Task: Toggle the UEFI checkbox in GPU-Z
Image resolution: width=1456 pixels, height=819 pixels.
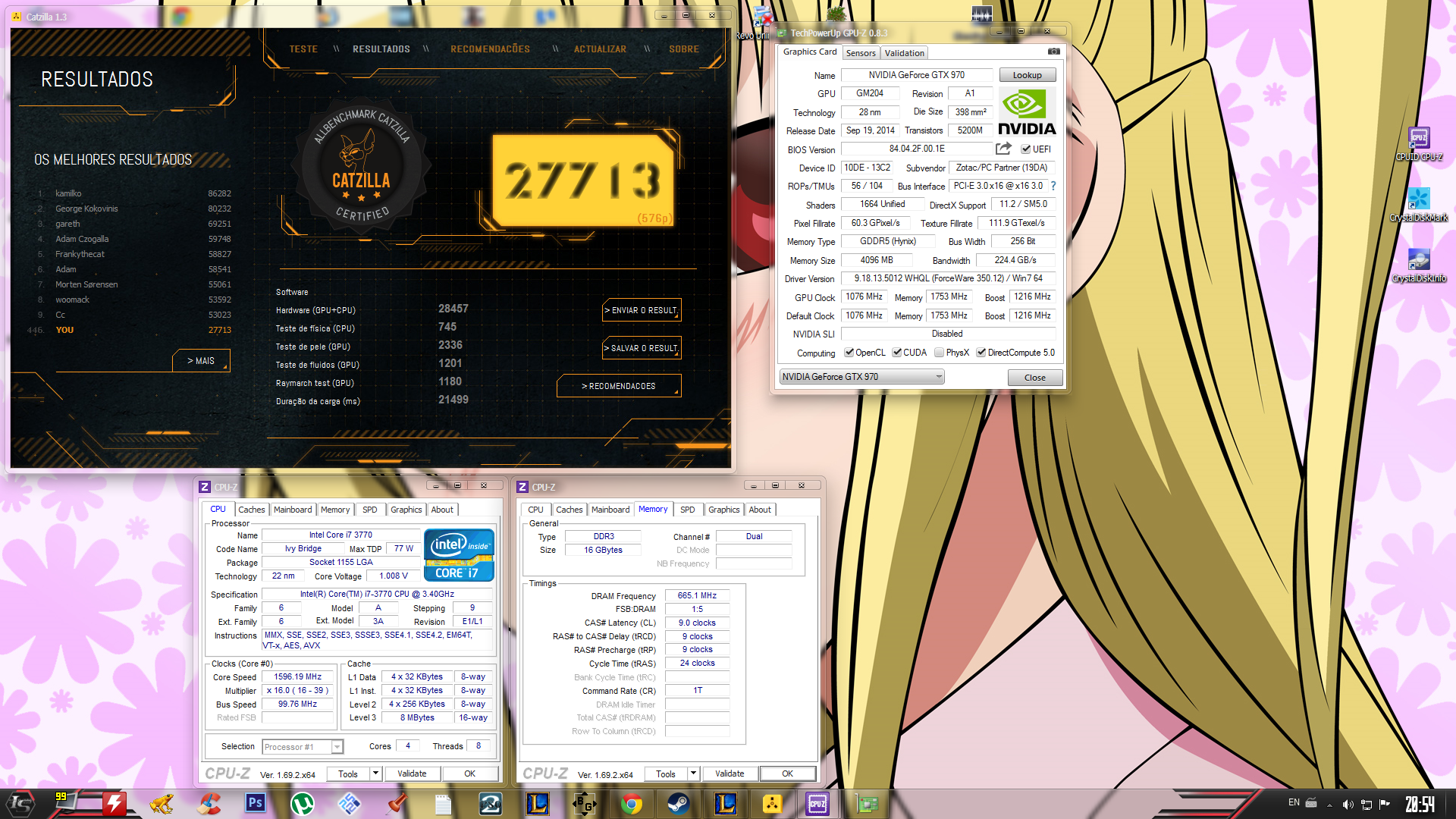Action: coord(1025,149)
